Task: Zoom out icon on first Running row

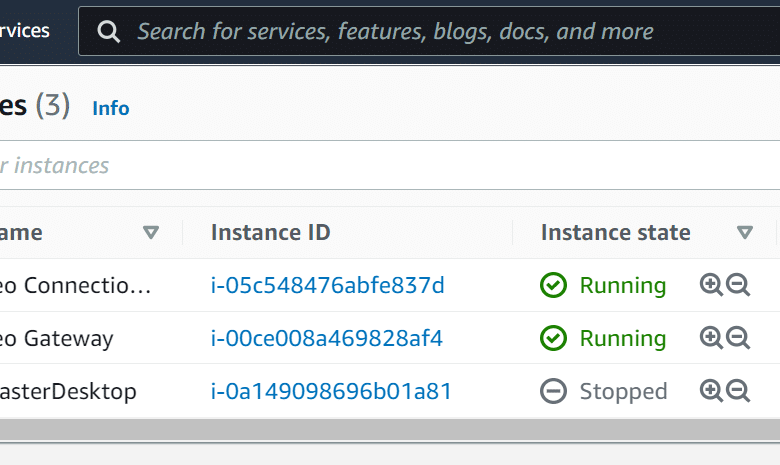Action: click(738, 285)
